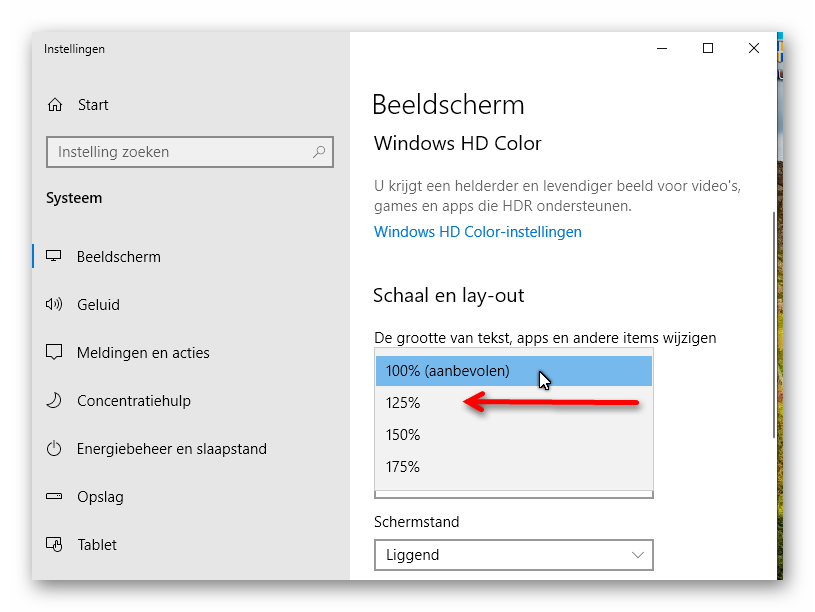
Task: Click the Tablet sidebar icon
Action: [54, 544]
